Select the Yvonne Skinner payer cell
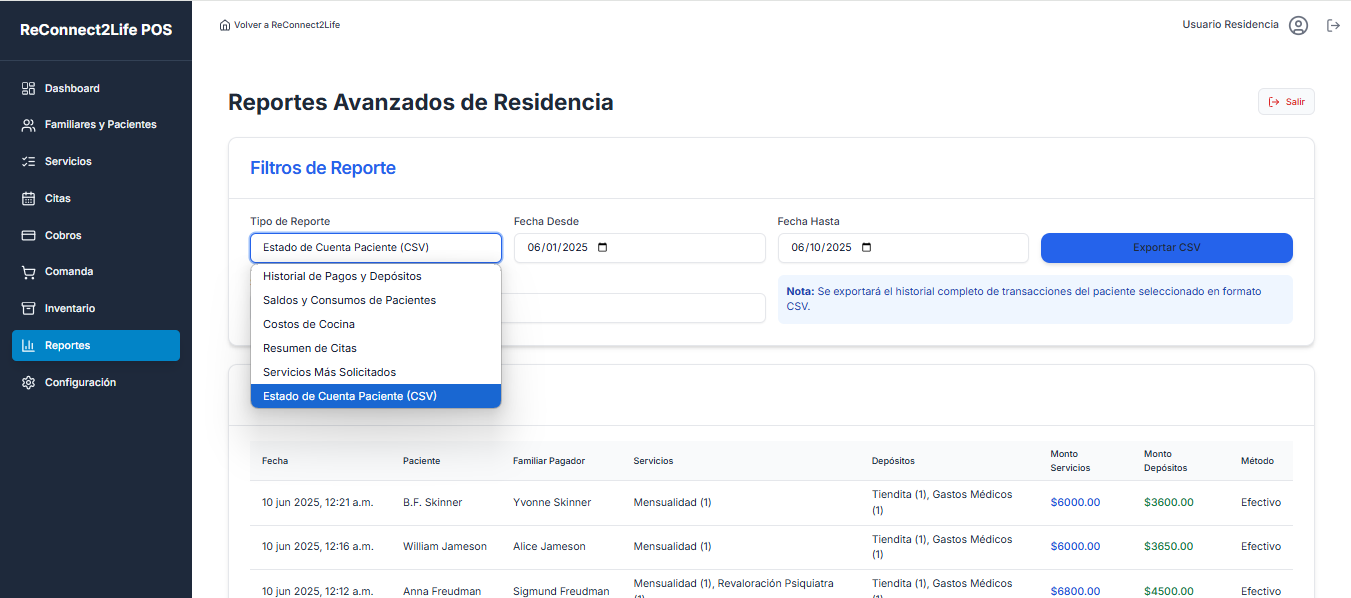The height and width of the screenshot is (598, 1351). pyautogui.click(x=552, y=502)
